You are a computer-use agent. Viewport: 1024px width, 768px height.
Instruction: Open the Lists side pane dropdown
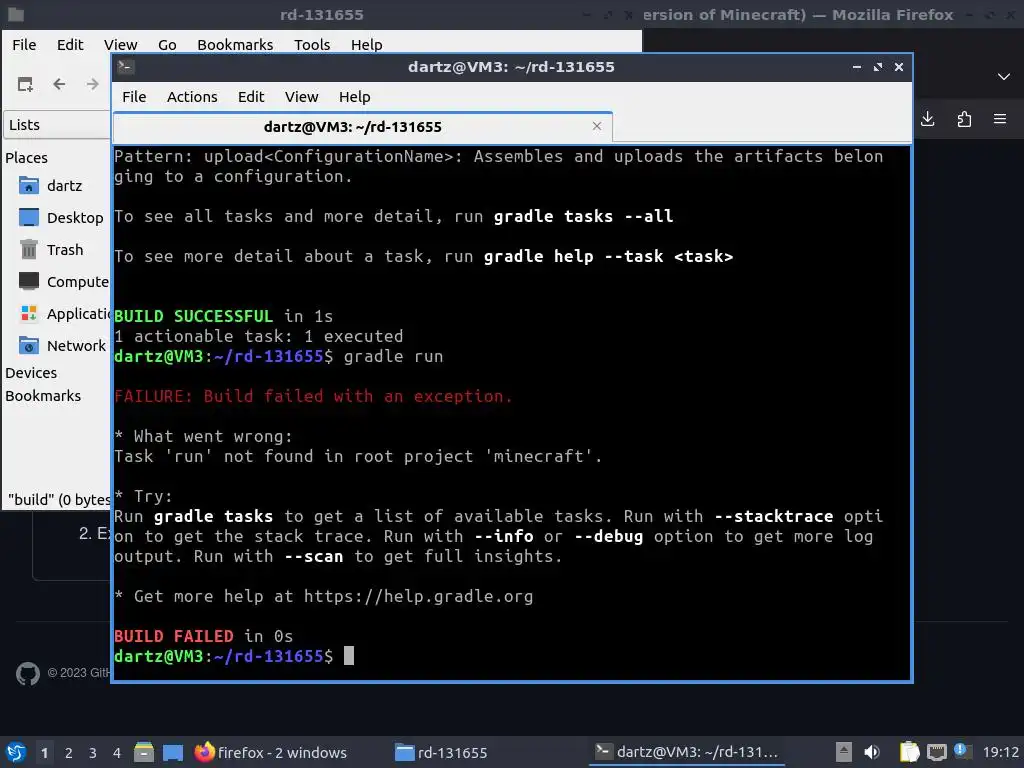[57, 125]
